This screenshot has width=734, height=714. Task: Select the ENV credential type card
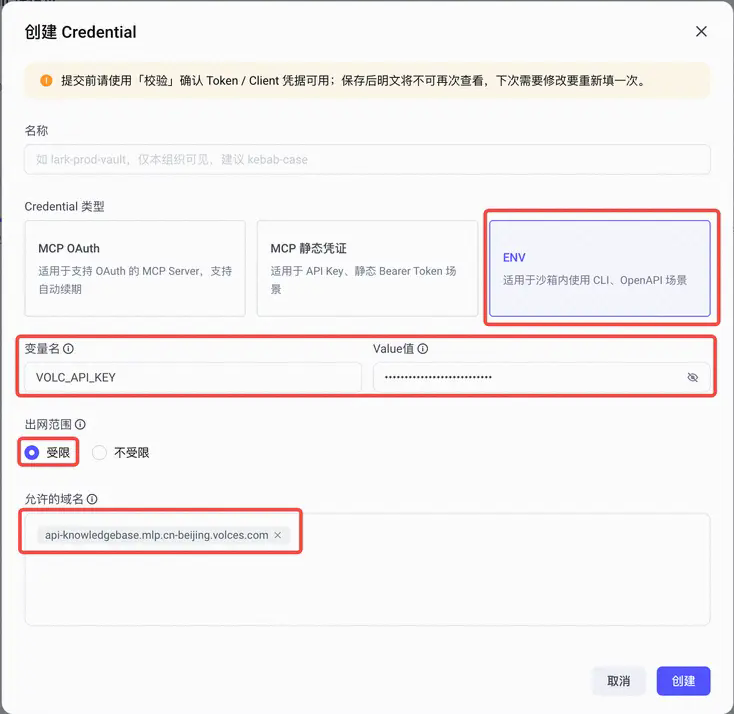point(600,268)
